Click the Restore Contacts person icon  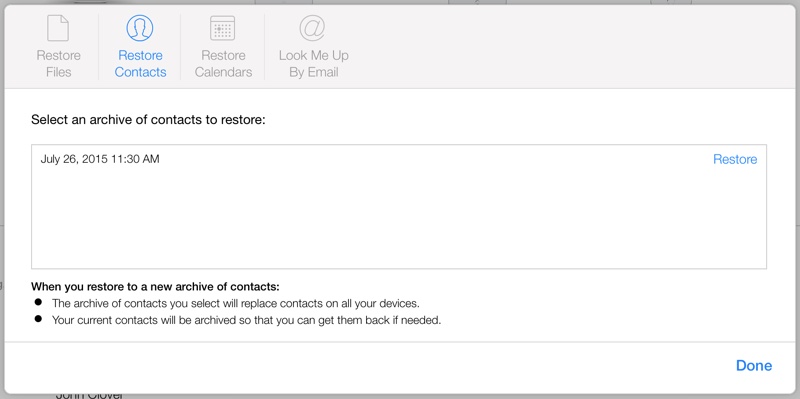click(140, 28)
